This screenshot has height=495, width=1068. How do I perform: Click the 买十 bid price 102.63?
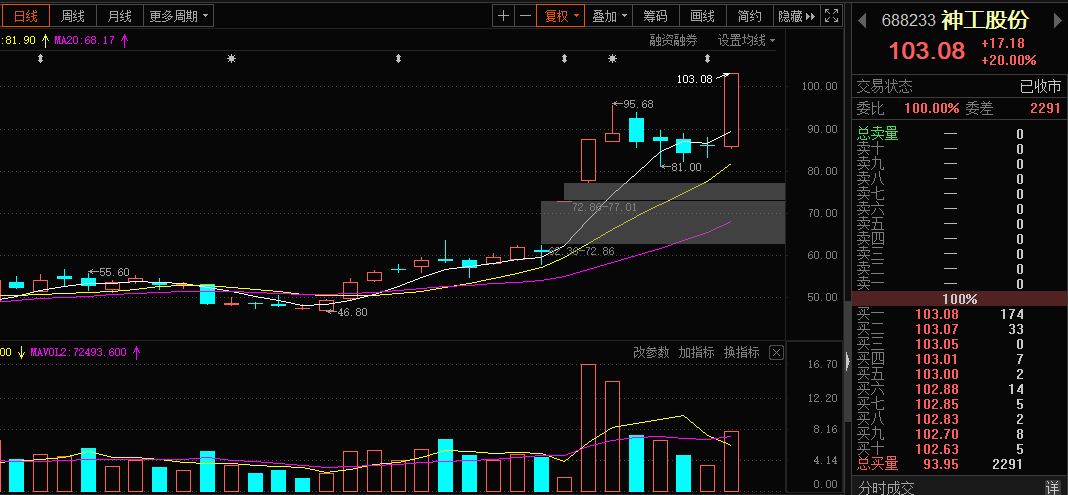pos(937,449)
